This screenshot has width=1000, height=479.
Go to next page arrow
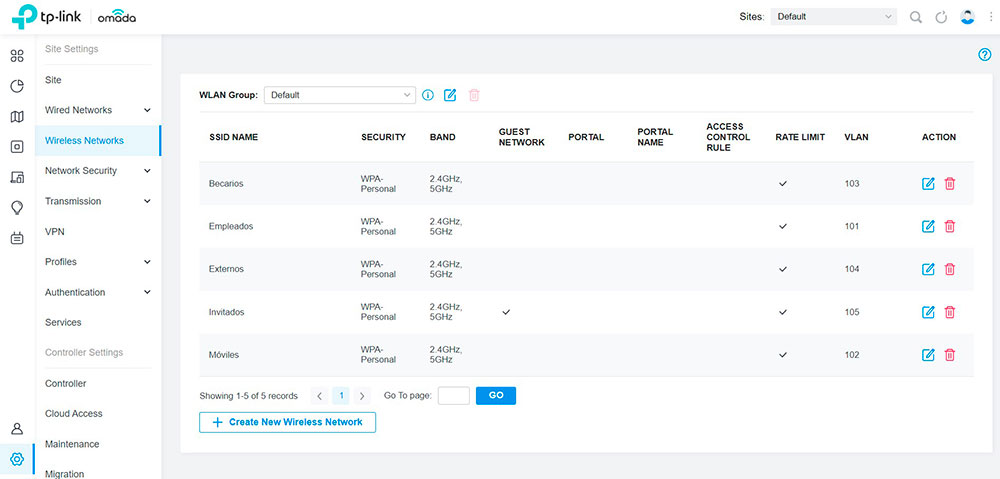click(362, 396)
